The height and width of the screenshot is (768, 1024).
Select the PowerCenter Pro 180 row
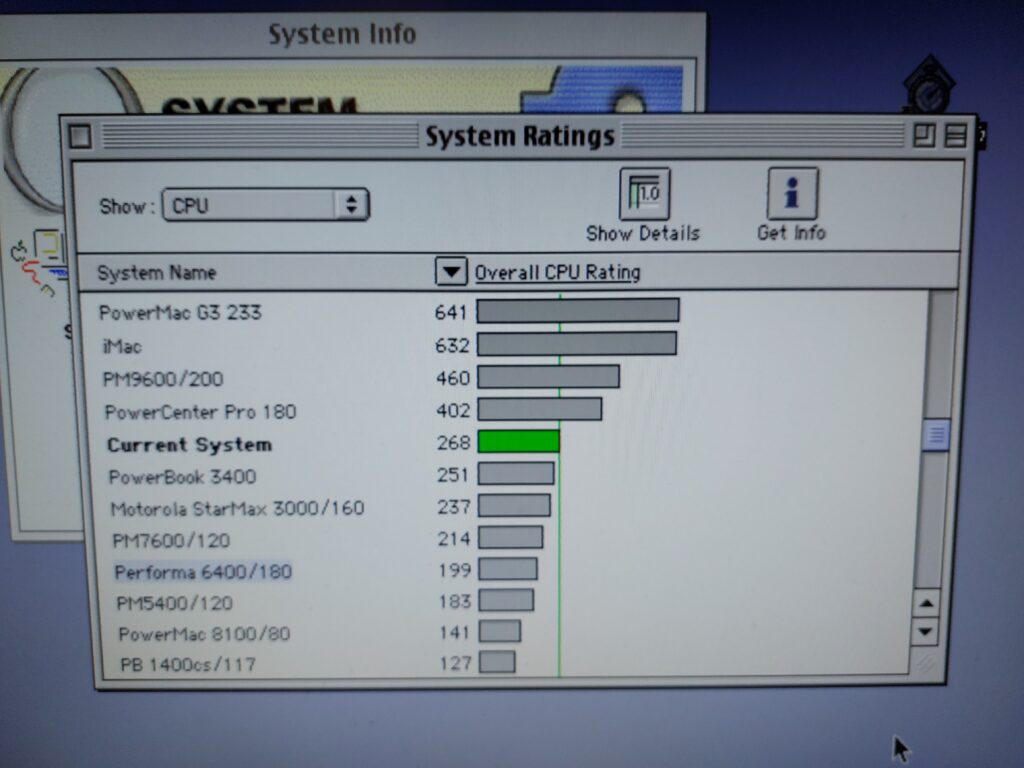coord(503,411)
